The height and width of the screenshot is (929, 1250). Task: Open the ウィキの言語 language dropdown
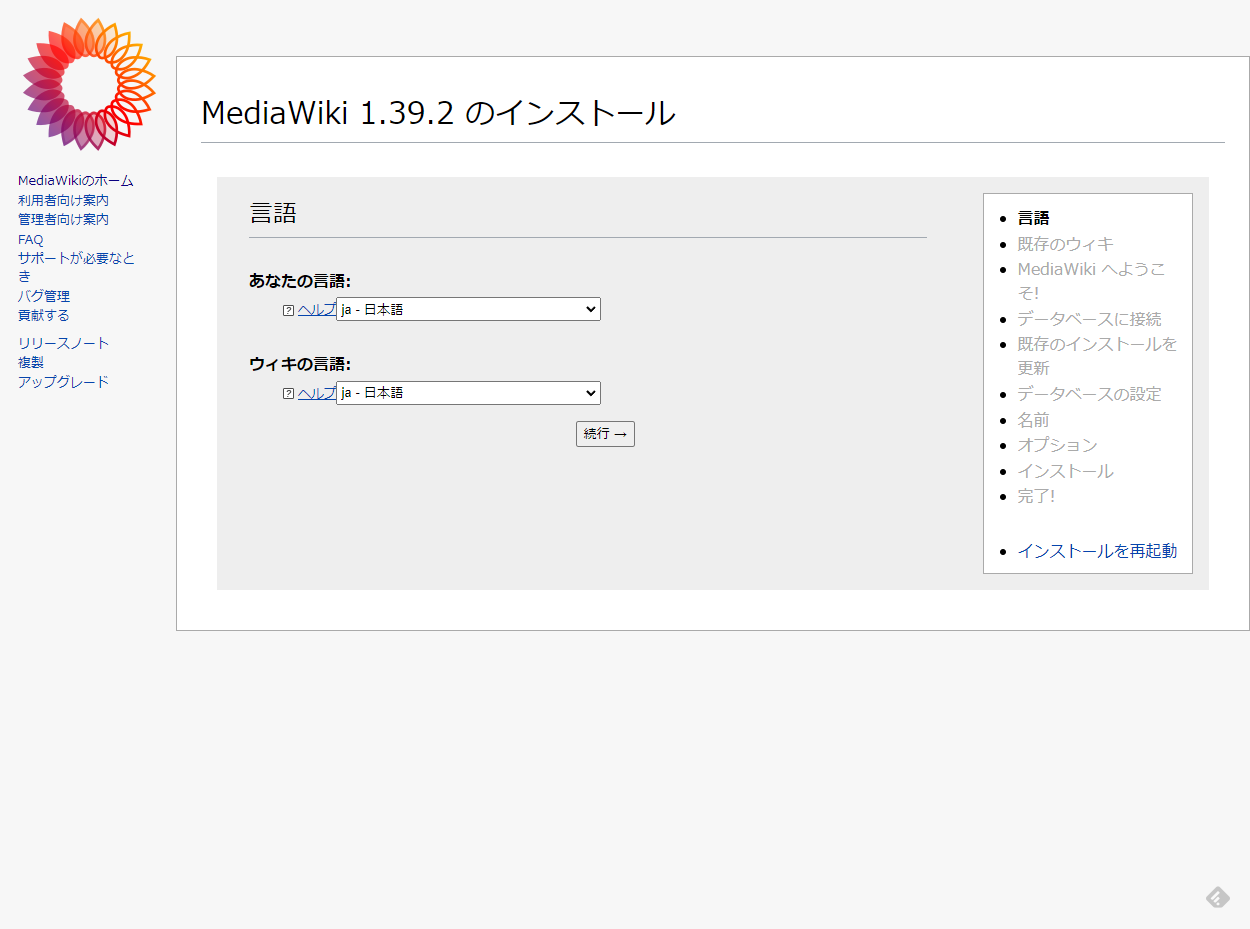[x=468, y=393]
